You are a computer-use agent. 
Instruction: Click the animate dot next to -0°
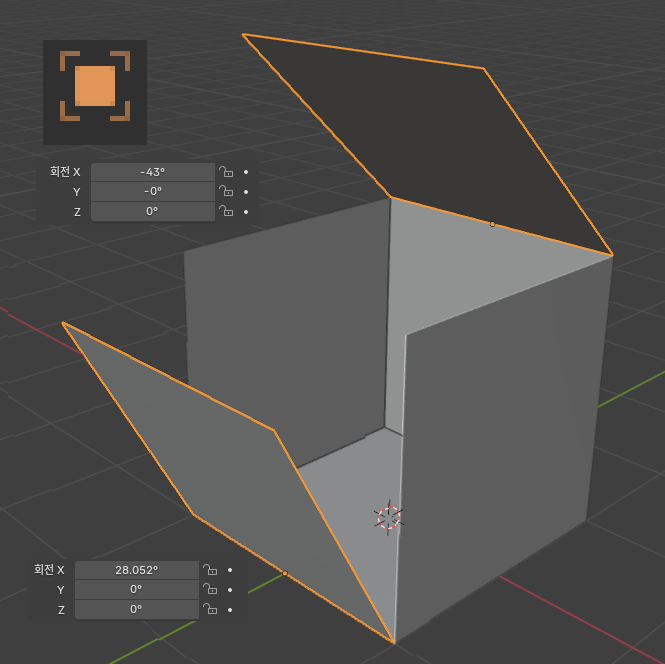click(x=246, y=192)
